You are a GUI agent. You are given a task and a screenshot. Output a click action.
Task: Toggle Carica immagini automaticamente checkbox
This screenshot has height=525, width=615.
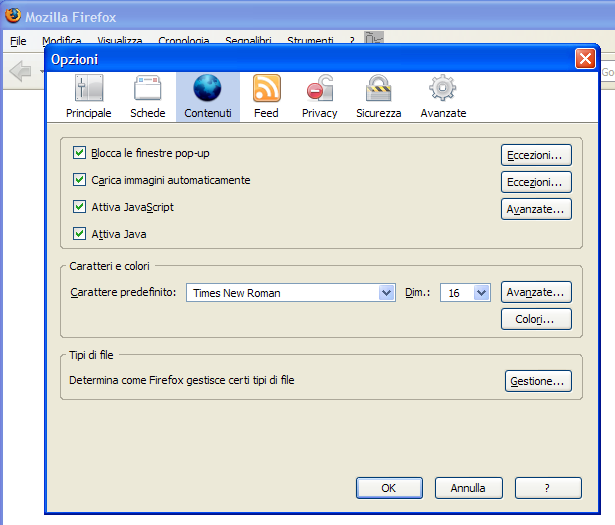tap(79, 180)
